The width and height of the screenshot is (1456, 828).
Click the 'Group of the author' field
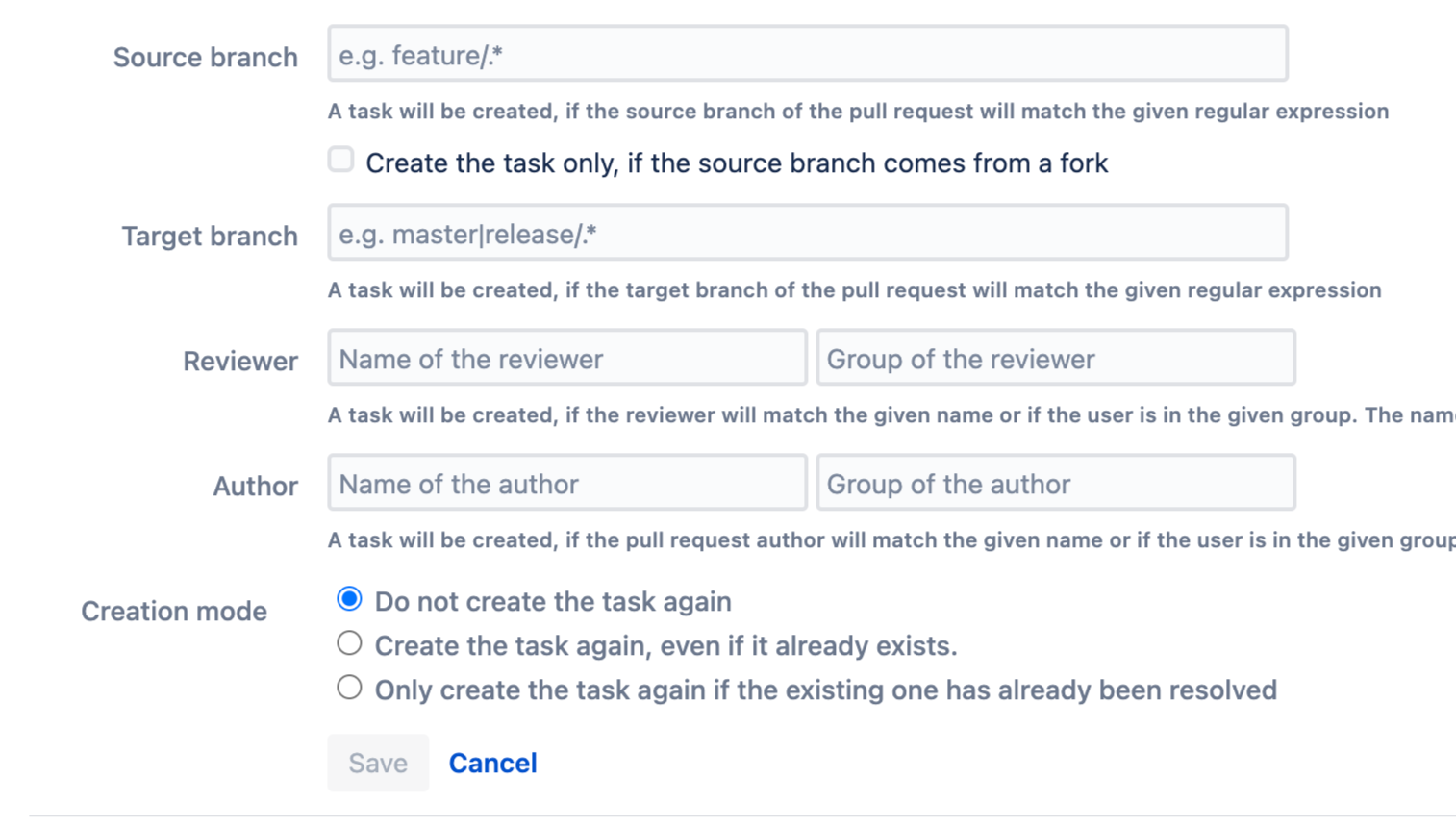pyautogui.click(x=1055, y=484)
